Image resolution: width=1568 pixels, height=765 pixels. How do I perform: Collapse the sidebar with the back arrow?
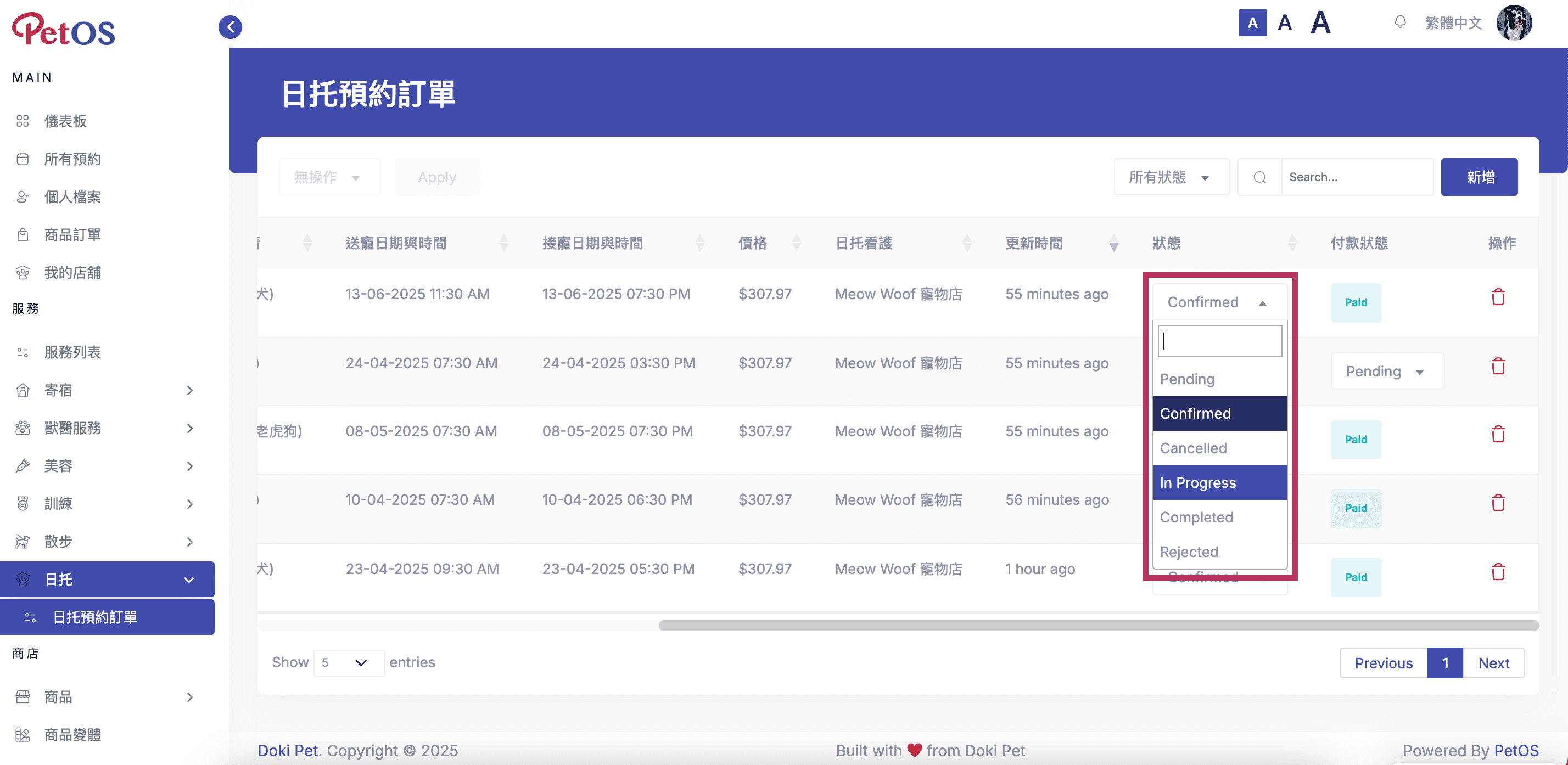click(x=230, y=27)
